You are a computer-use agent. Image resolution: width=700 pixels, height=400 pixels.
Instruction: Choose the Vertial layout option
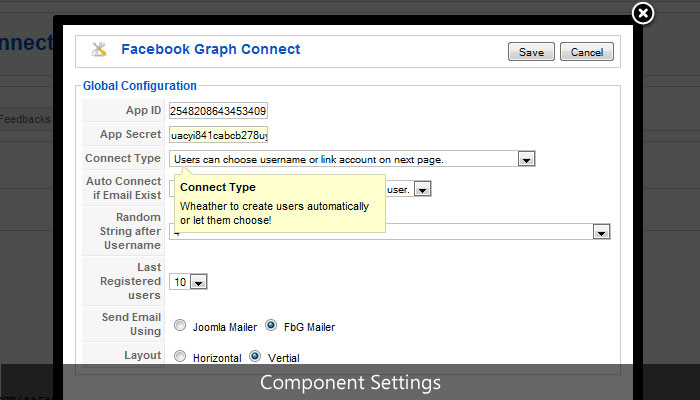pos(255,356)
